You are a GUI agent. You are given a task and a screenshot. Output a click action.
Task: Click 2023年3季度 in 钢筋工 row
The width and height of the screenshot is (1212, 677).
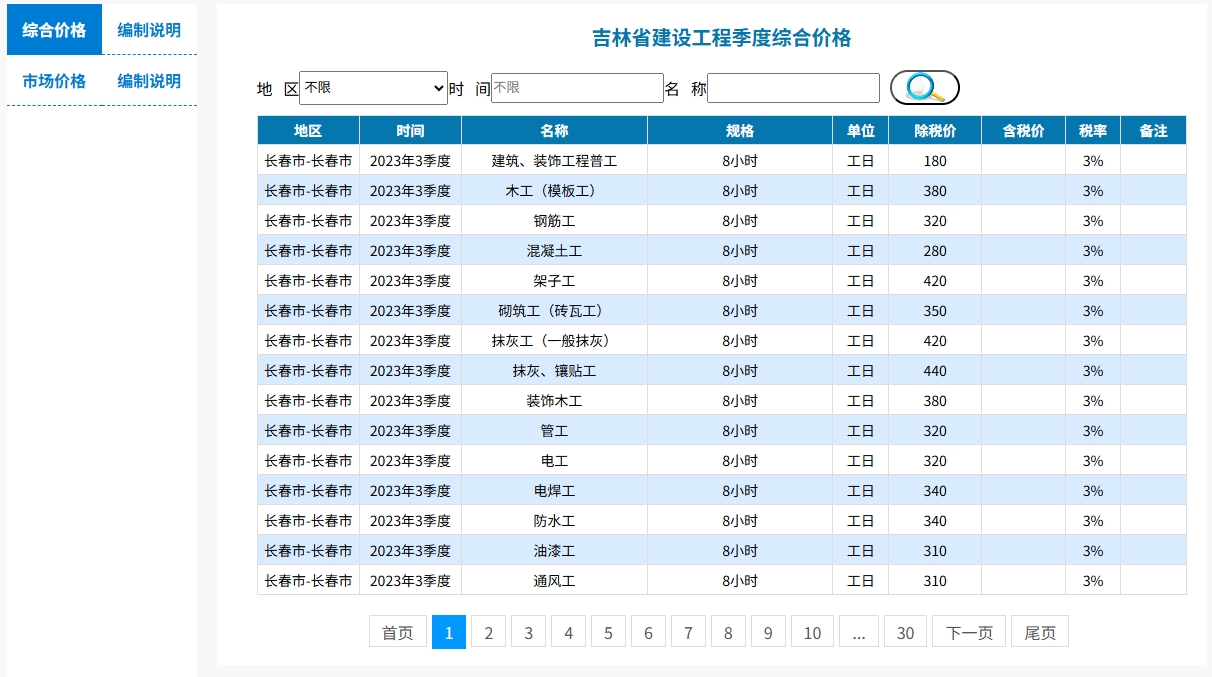point(410,221)
